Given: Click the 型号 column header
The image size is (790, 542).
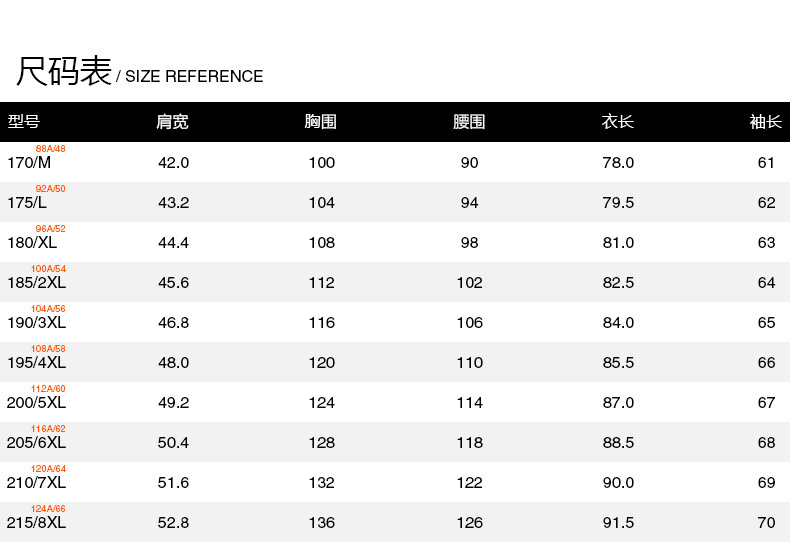Looking at the screenshot, I should tap(24, 122).
